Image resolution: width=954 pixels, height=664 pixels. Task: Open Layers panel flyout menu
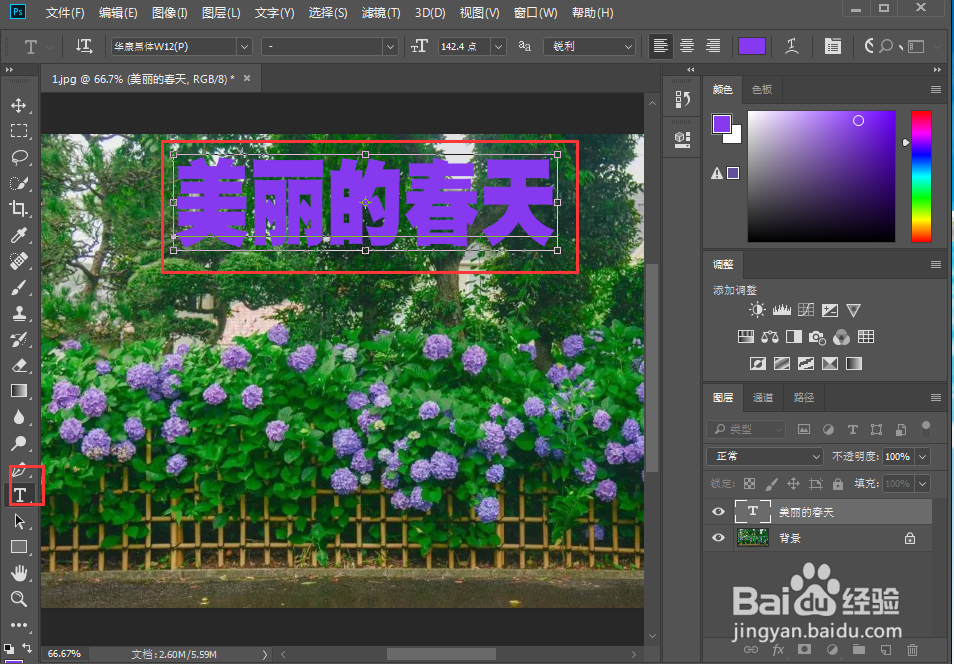(x=936, y=397)
